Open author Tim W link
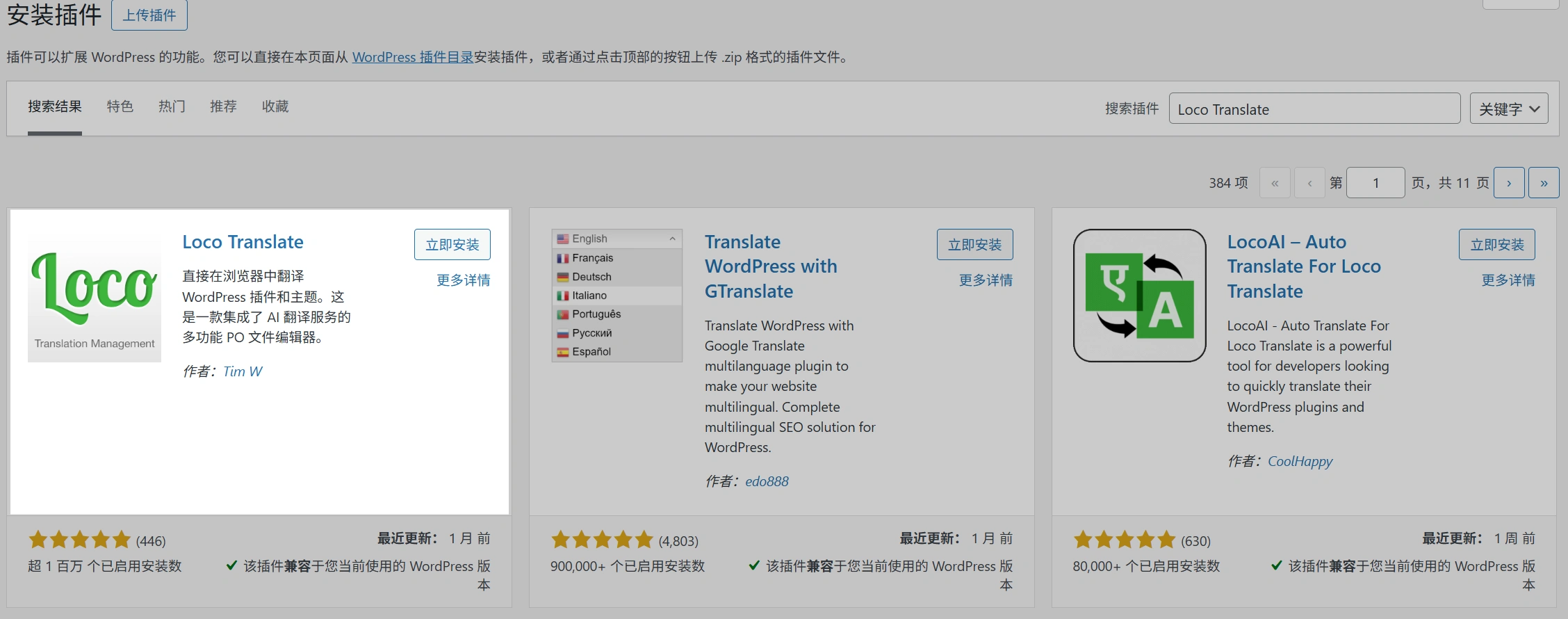 pos(243,371)
